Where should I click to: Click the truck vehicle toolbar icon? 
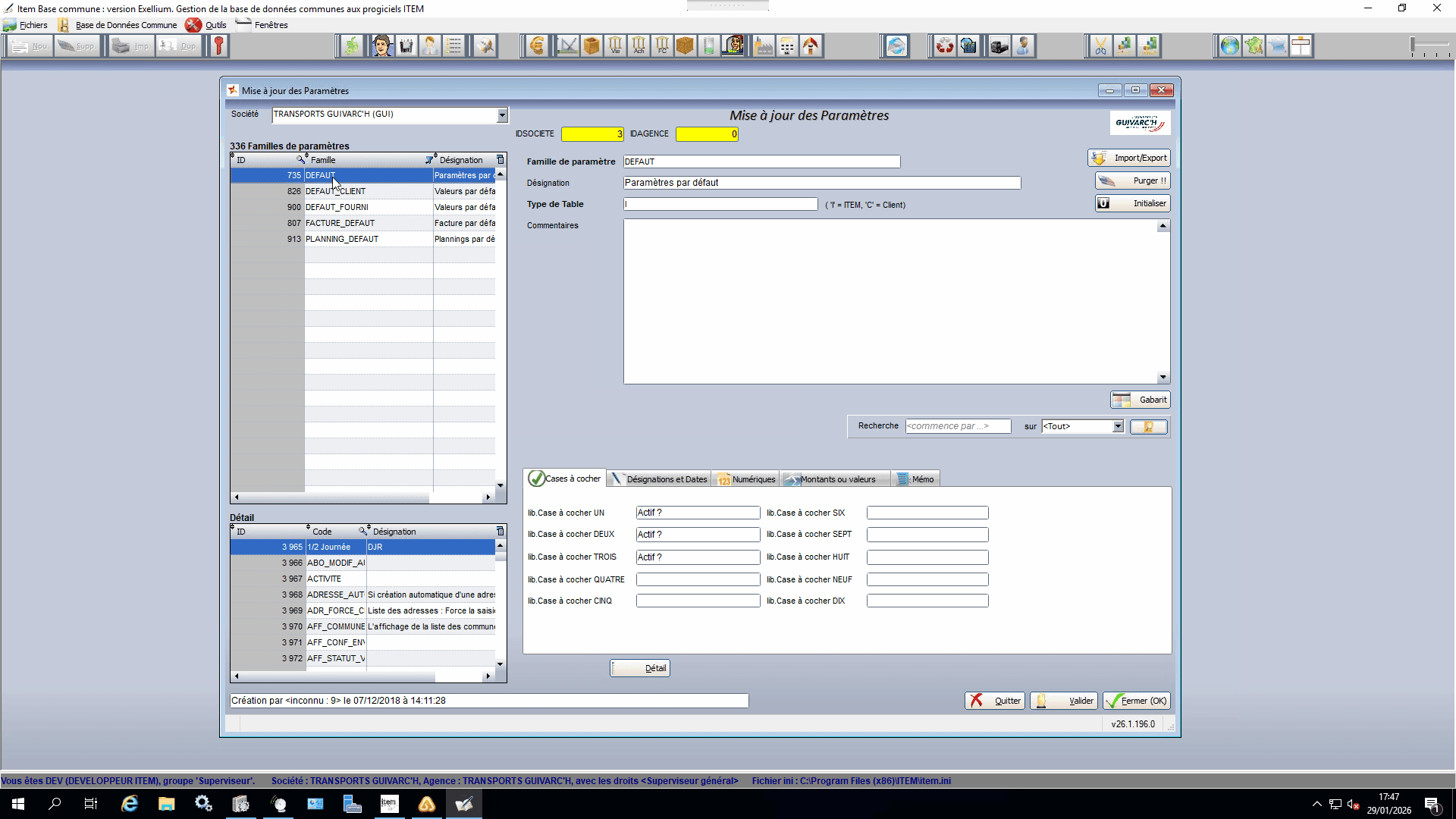(999, 46)
